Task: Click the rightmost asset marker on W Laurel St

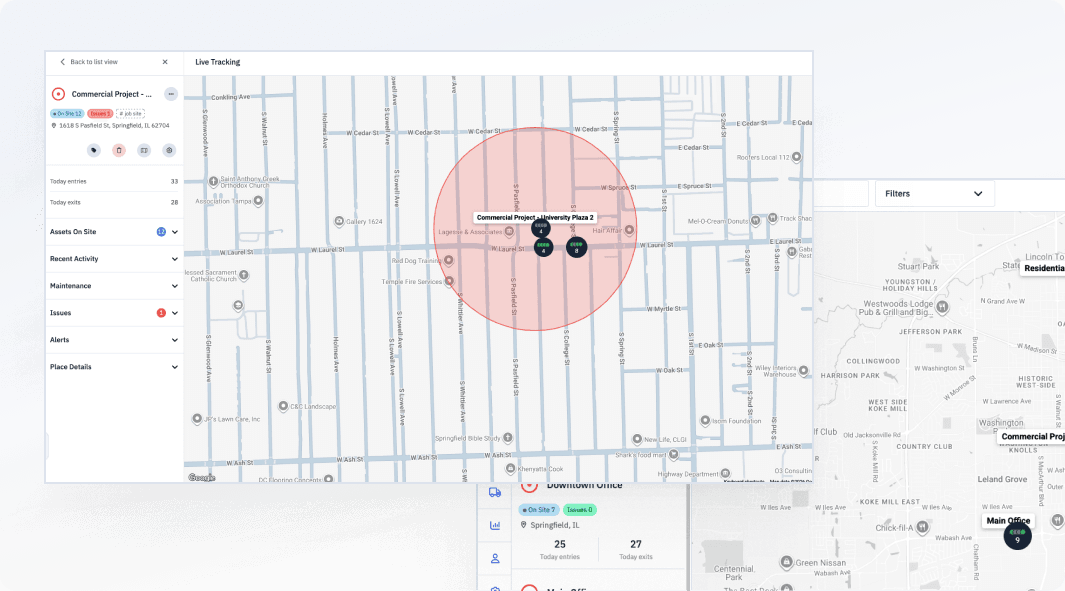Action: (x=577, y=247)
